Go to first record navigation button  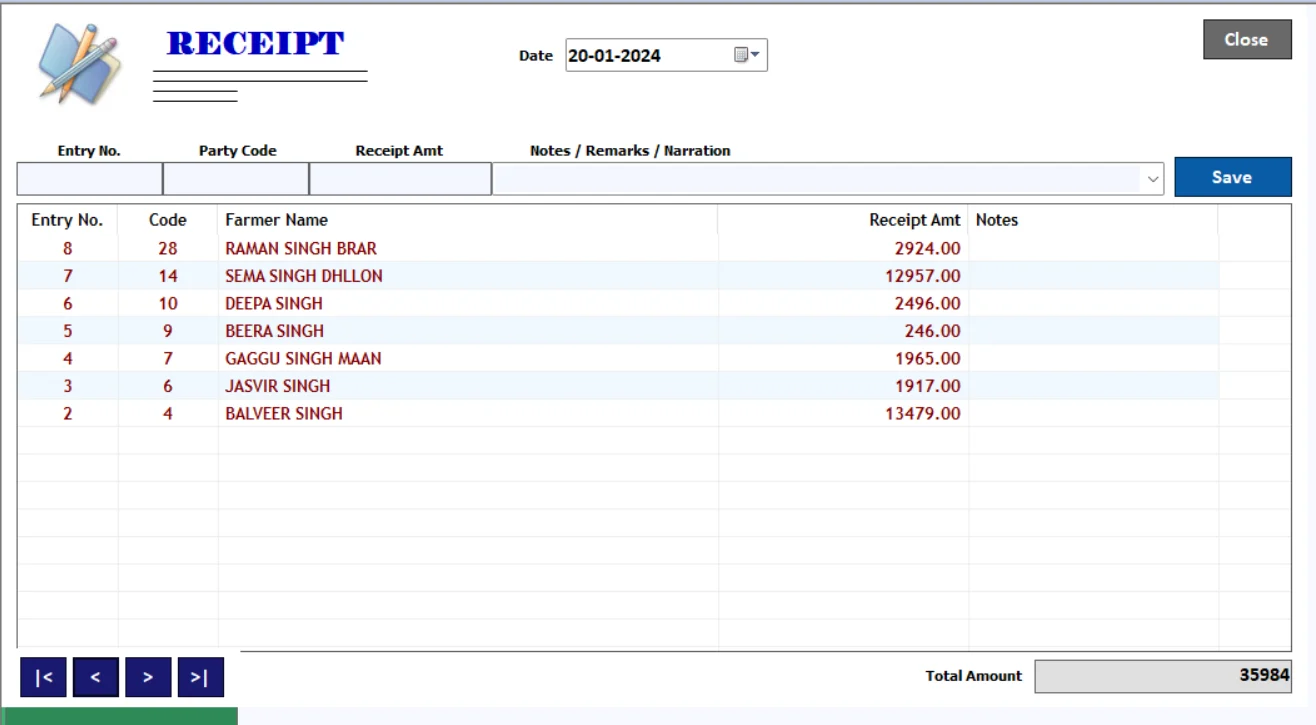click(43, 677)
